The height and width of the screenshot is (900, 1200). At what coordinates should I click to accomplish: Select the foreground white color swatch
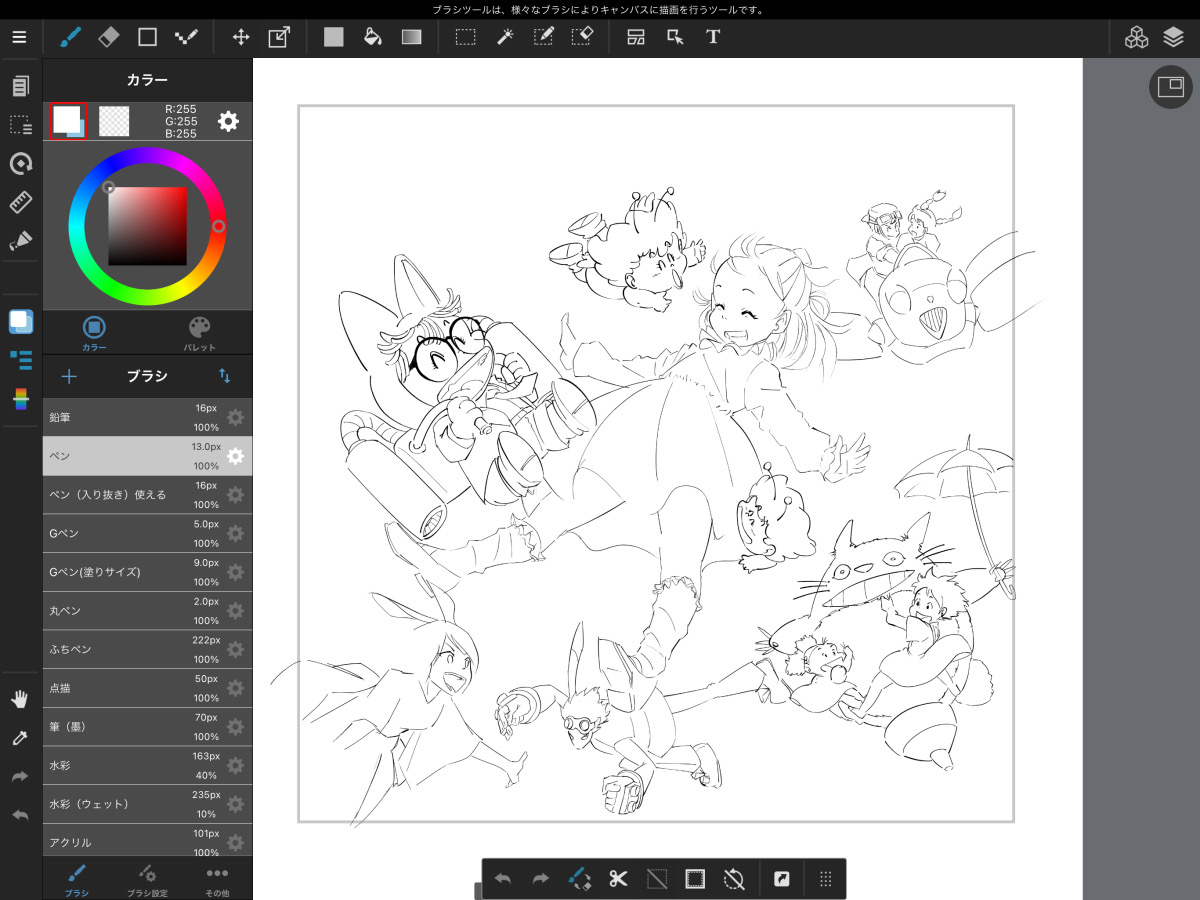tap(68, 121)
